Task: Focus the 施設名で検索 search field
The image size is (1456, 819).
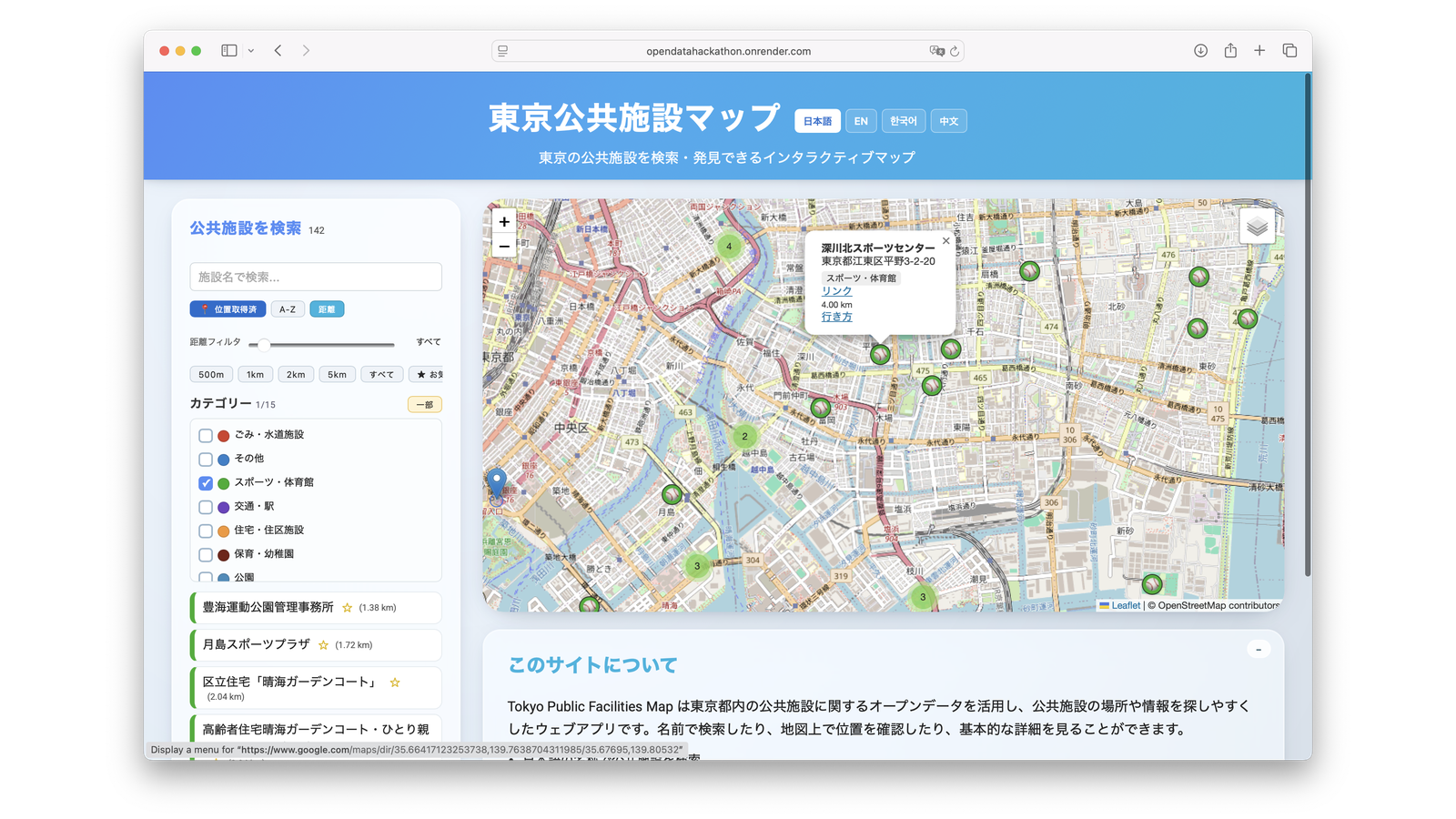Action: click(316, 277)
